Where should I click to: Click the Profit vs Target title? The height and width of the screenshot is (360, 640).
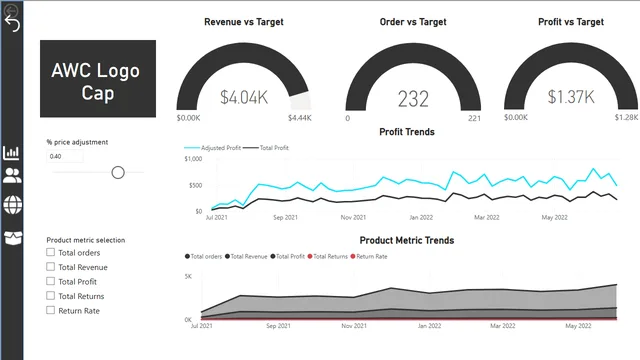tap(571, 22)
